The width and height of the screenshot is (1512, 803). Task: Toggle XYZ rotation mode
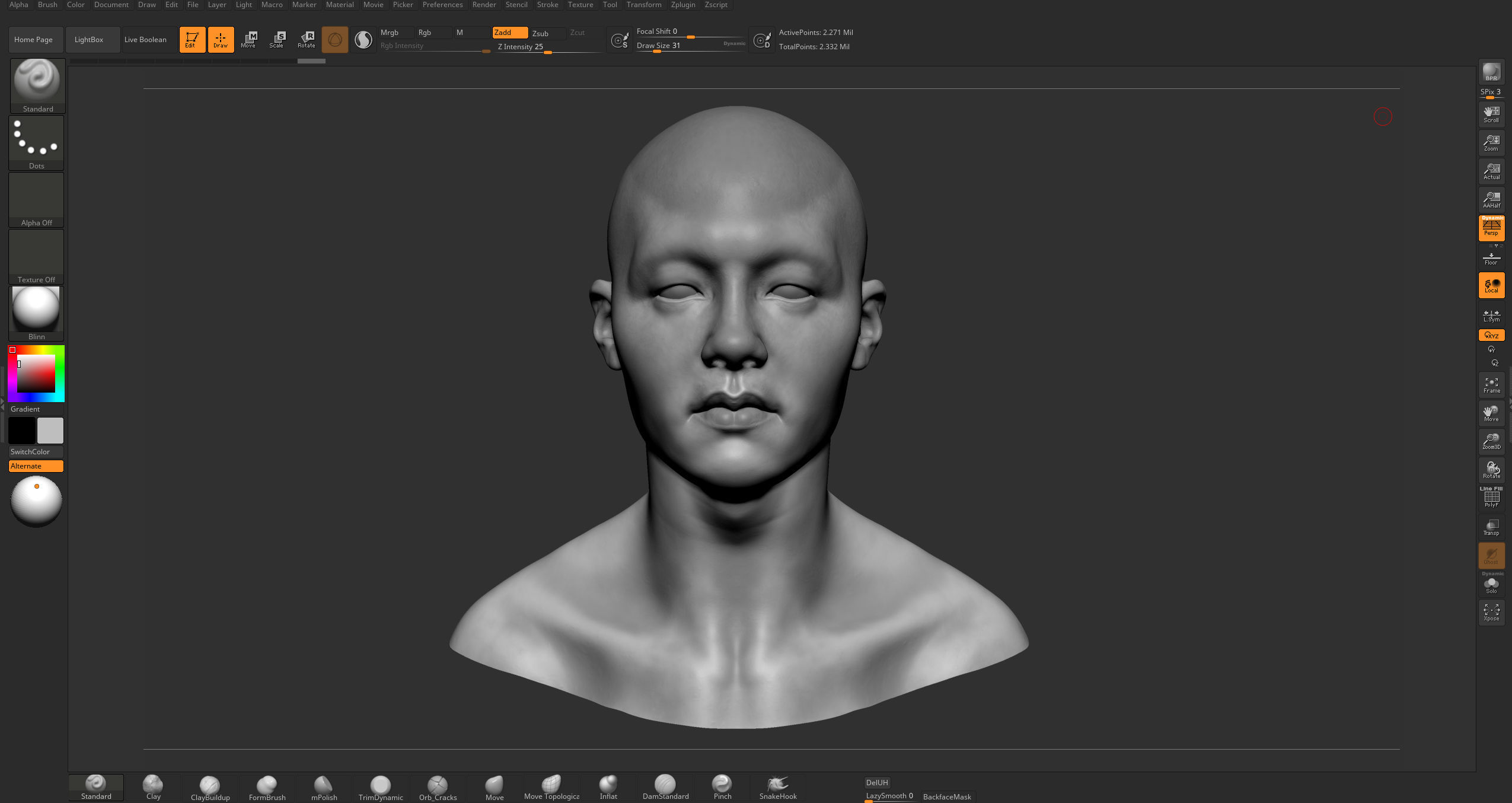1491,335
